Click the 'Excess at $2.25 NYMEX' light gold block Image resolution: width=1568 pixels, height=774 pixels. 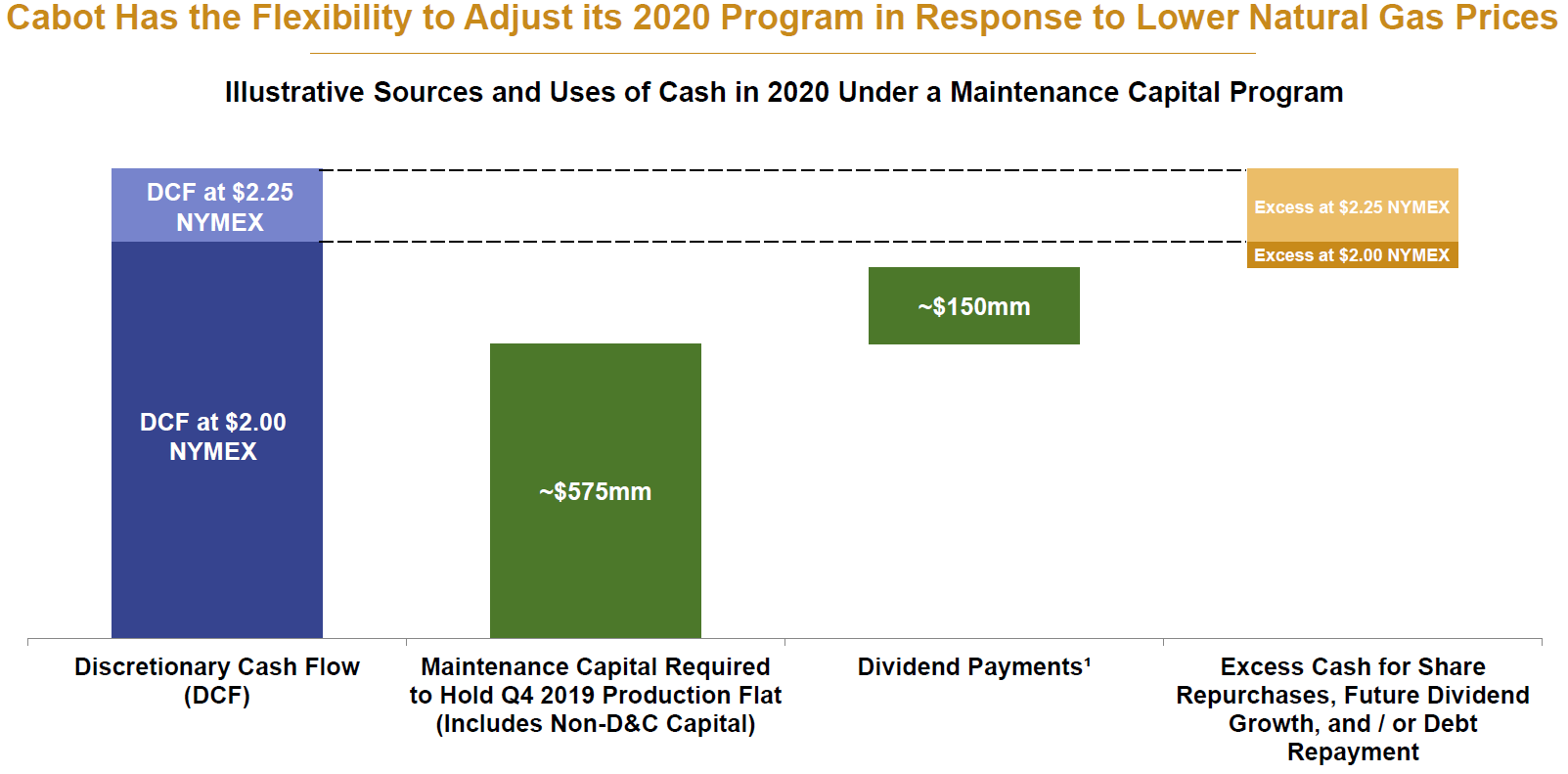[1353, 205]
